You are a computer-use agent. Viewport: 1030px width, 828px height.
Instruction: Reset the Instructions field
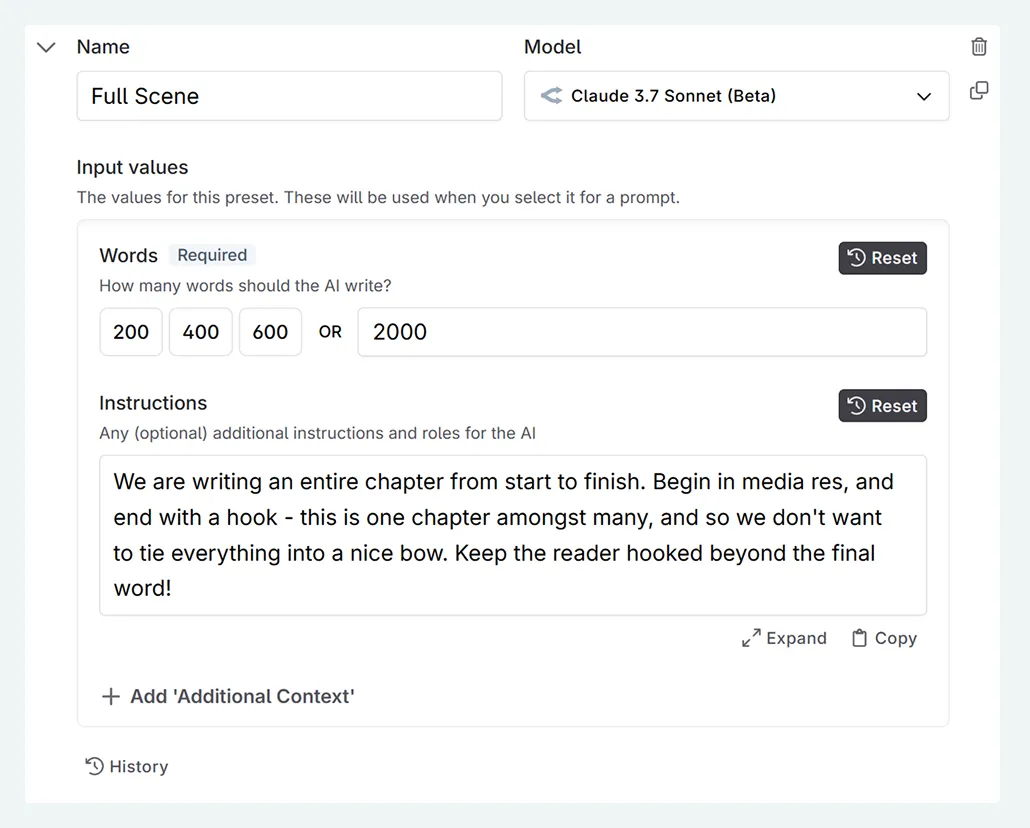pyautogui.click(x=882, y=406)
